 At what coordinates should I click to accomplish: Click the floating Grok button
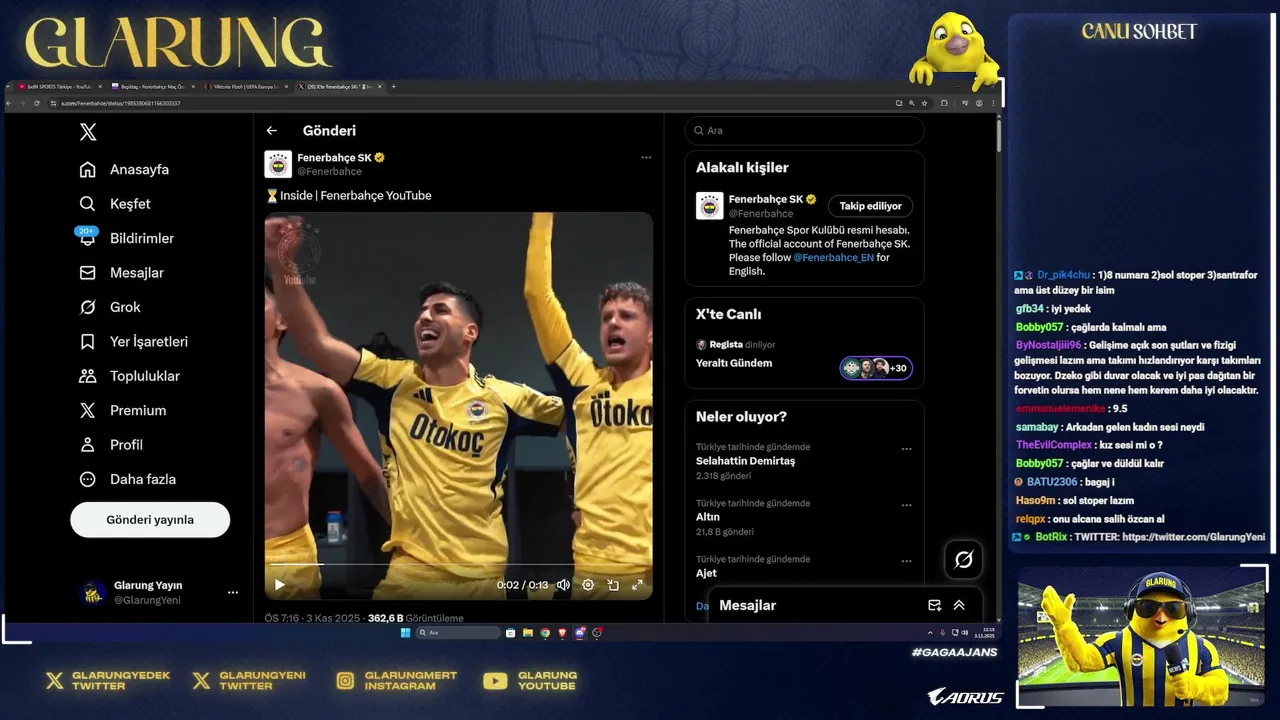tap(963, 560)
